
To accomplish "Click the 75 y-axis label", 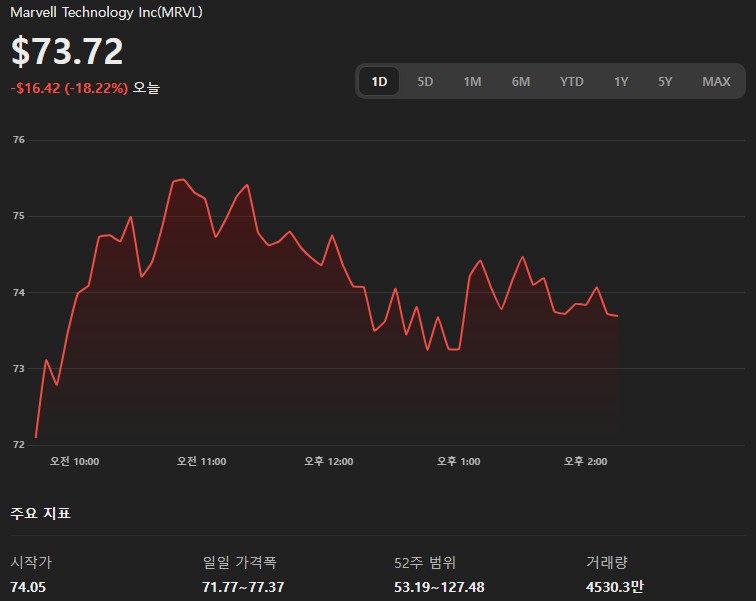I will (x=19, y=216).
